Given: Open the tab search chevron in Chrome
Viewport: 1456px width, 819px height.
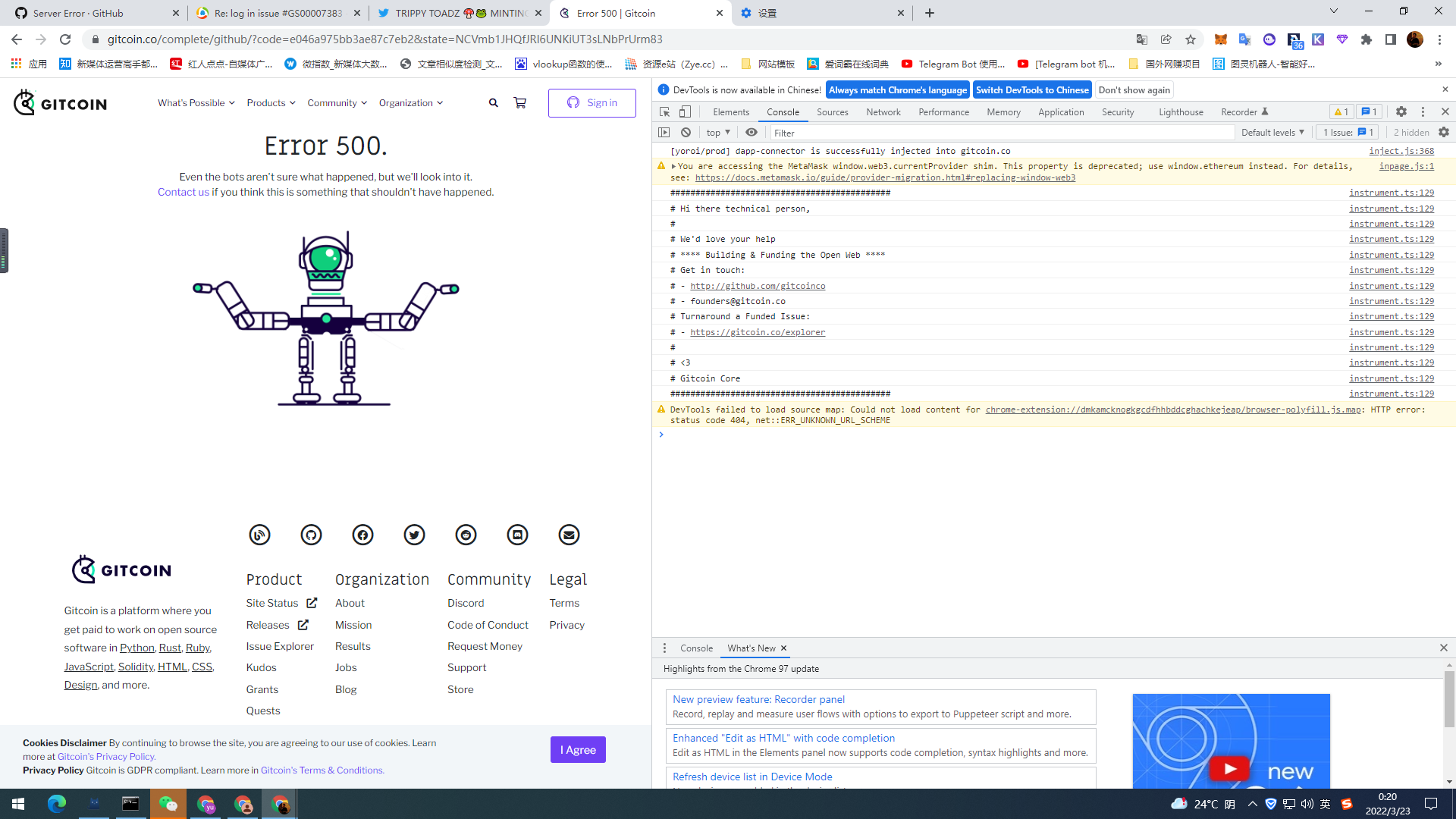Looking at the screenshot, I should [x=1334, y=11].
